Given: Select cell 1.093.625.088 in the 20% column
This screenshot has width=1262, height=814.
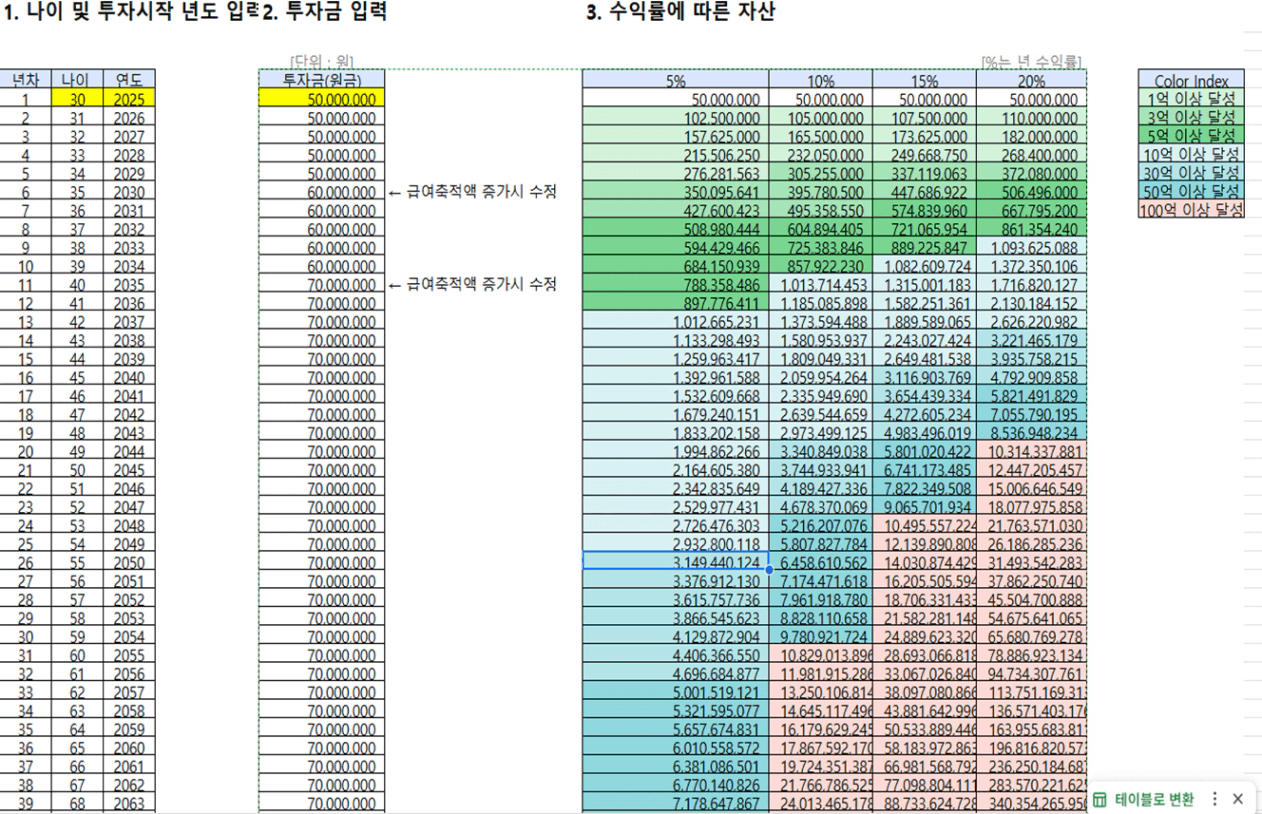Looking at the screenshot, I should 1031,248.
